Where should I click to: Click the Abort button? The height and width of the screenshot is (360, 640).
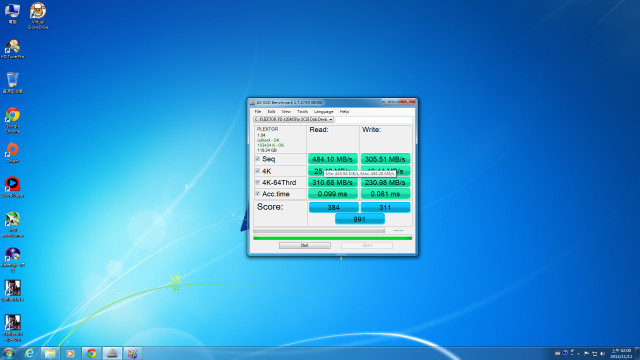(x=367, y=245)
